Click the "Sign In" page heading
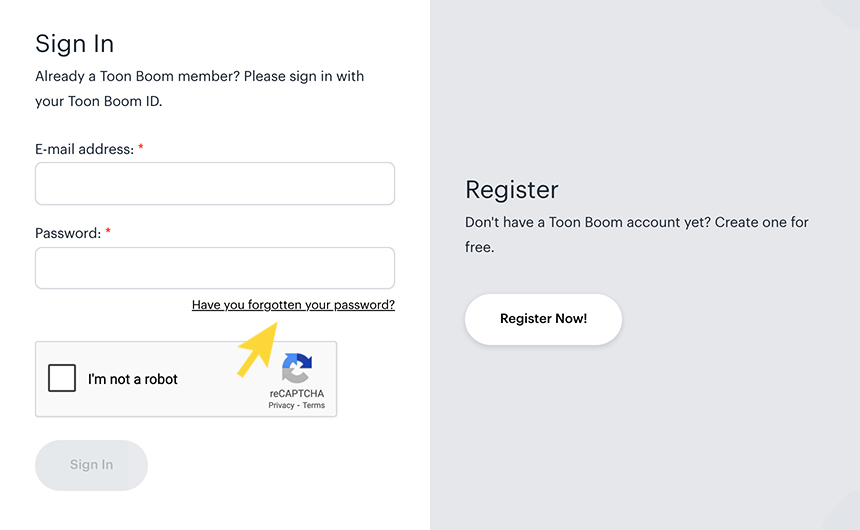Viewport: 860px width, 530px height. pos(75,43)
